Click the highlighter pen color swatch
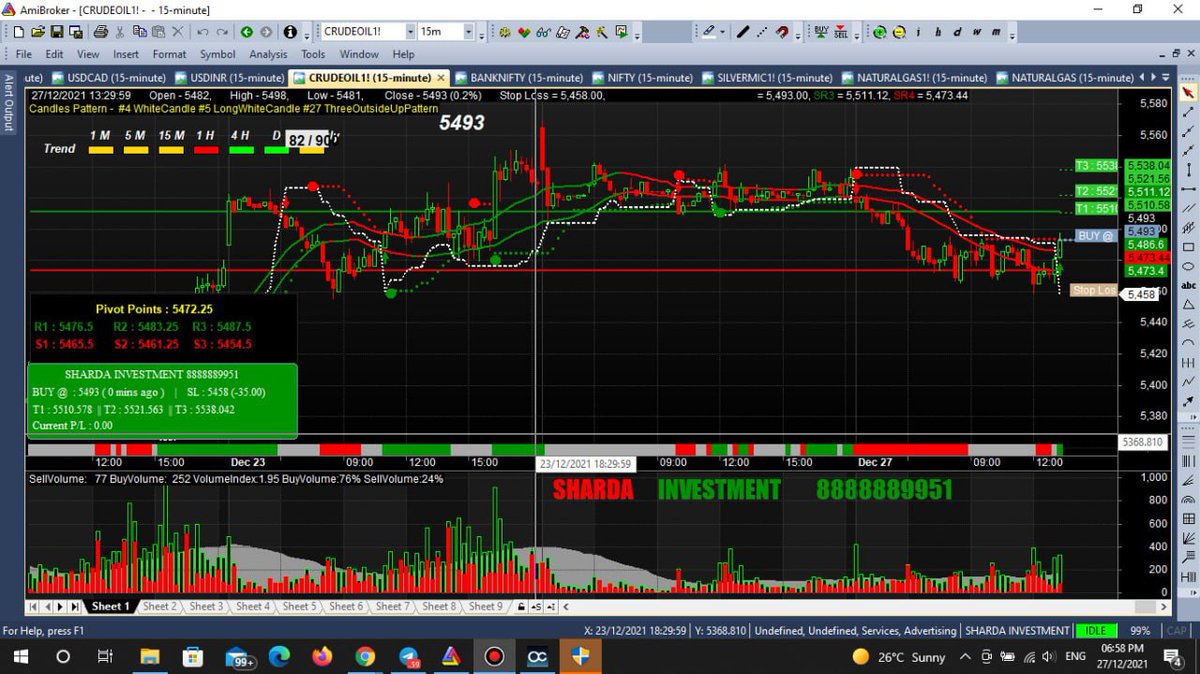 [x=707, y=32]
